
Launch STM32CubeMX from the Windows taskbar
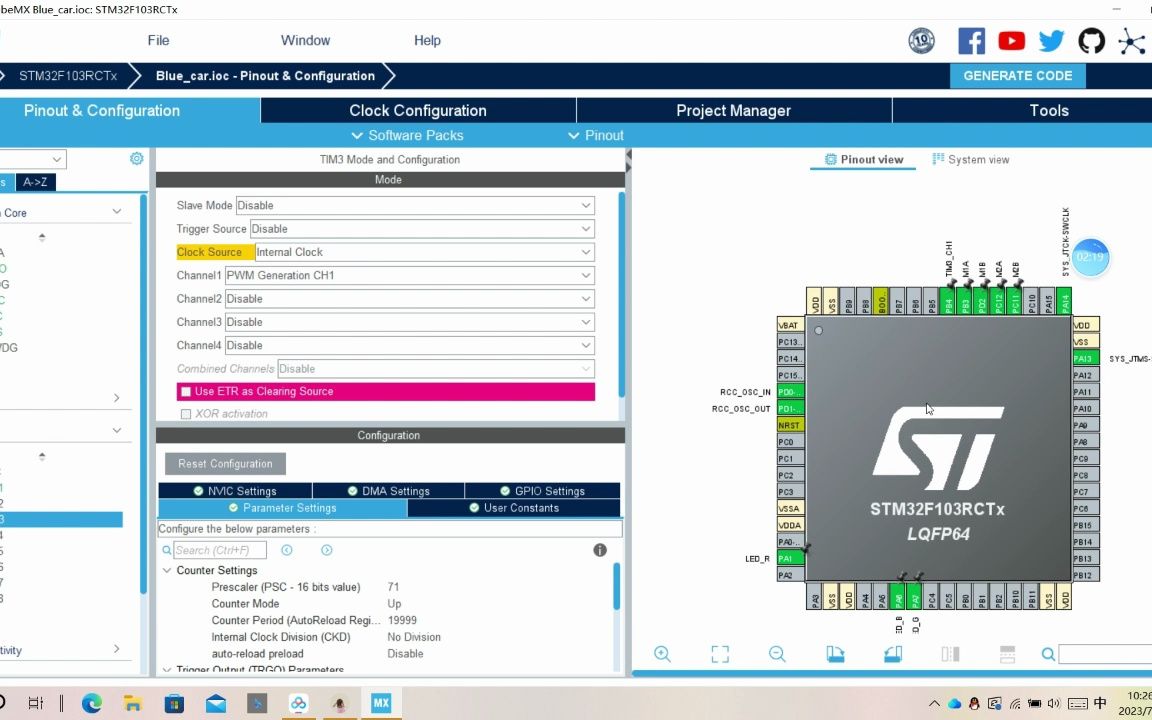point(380,703)
